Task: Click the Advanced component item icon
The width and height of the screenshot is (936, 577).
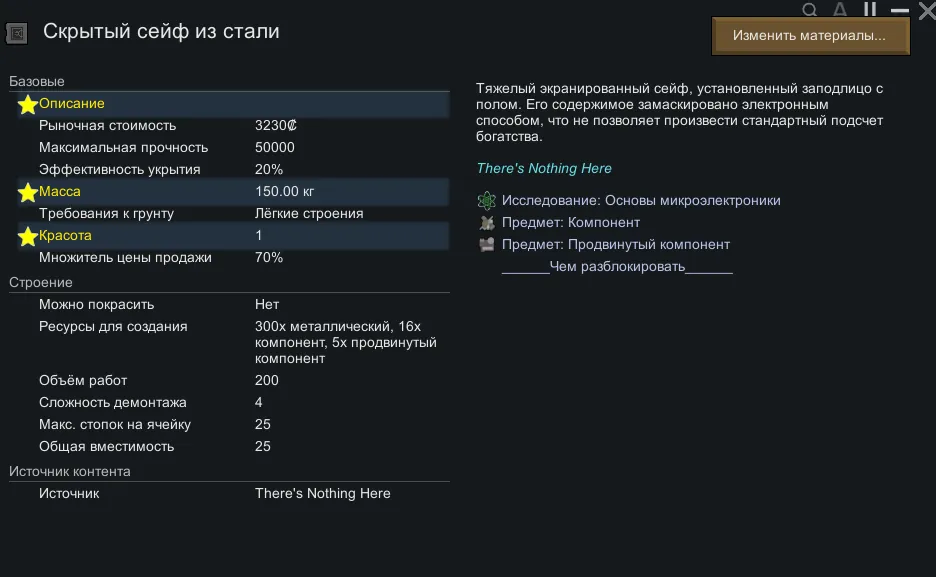Action: pos(487,244)
